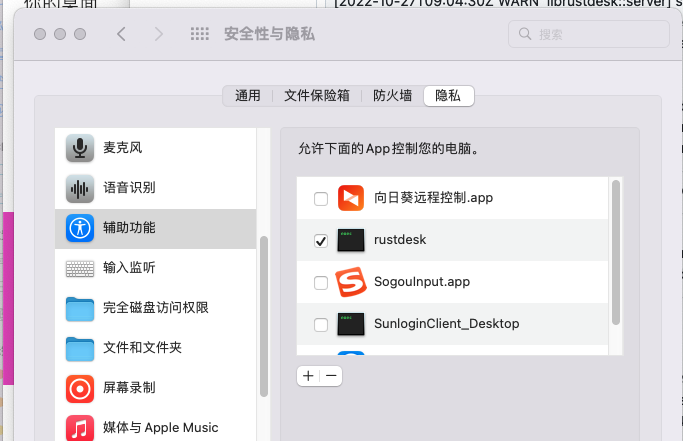Go back with the left chevron

122,34
